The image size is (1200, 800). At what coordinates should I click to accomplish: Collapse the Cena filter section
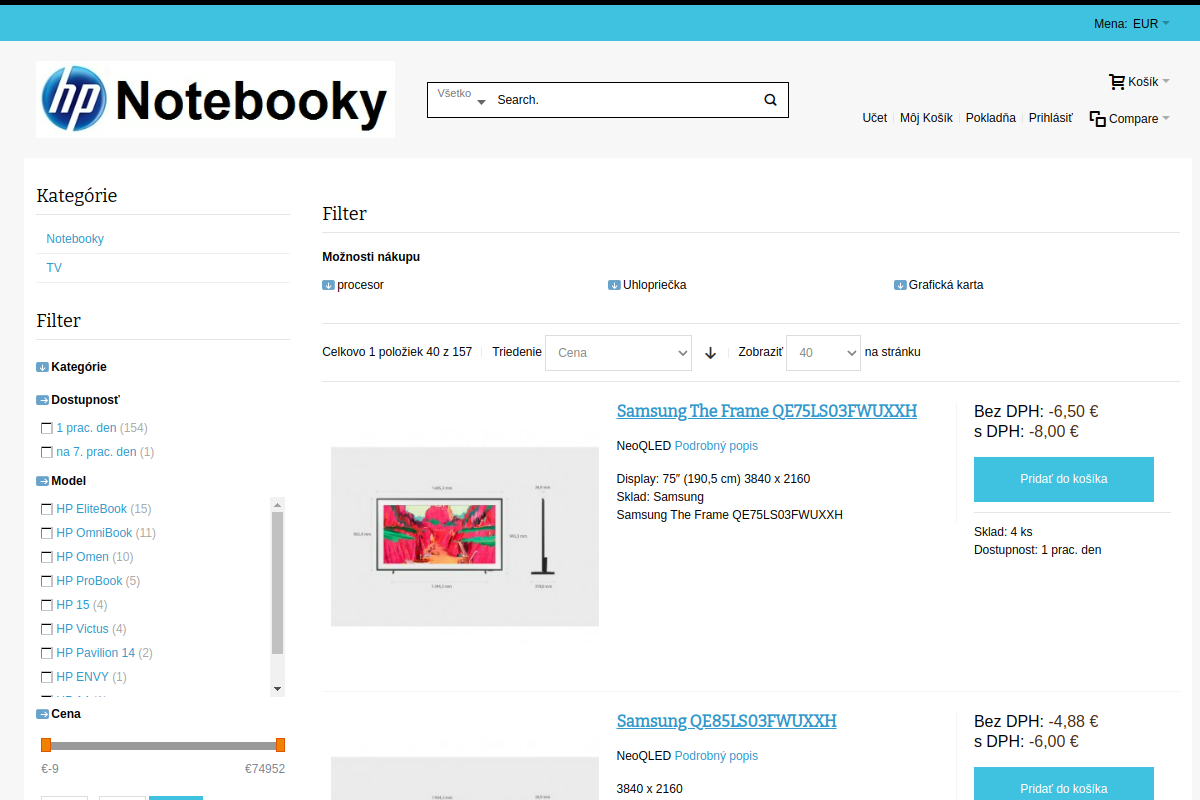pos(42,714)
